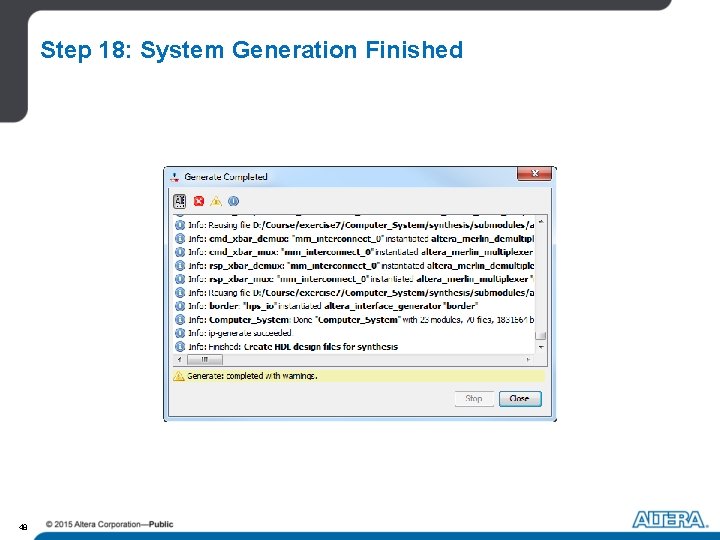Click the horizontal scrollbar left arrow
Image resolution: width=720 pixels, height=540 pixels.
coord(180,360)
